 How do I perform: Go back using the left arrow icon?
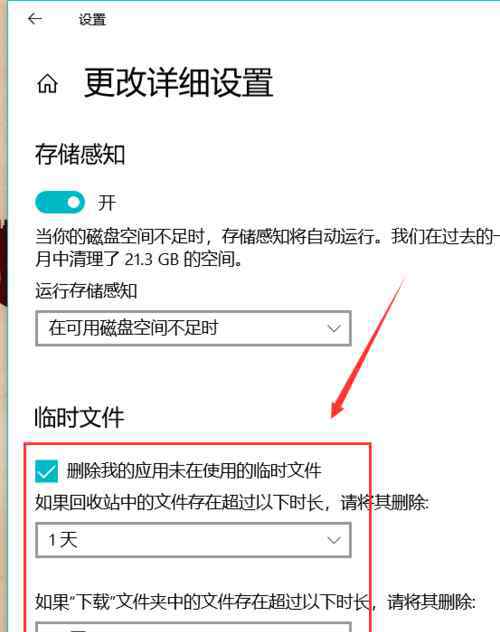pyautogui.click(x=35, y=19)
